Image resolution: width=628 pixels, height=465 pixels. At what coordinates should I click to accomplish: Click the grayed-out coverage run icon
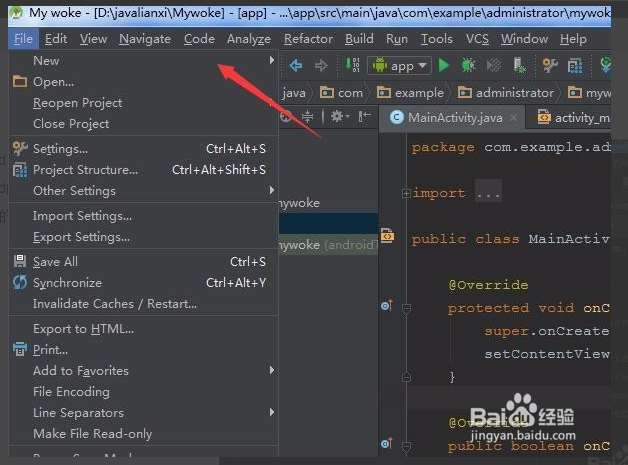click(494, 65)
